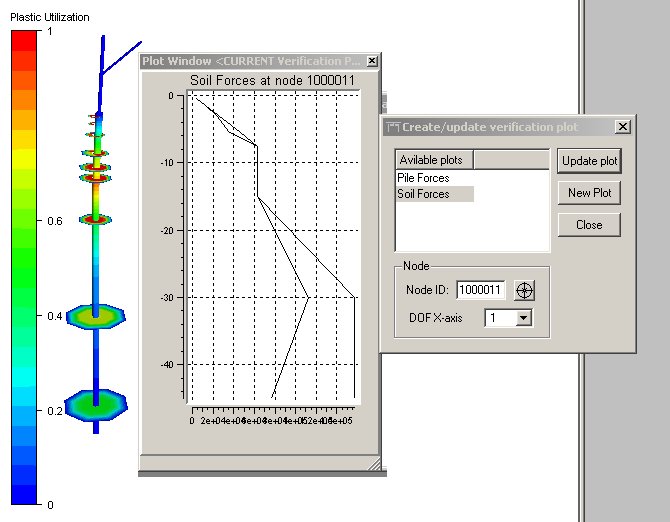
Task: Open the DOF X-axis dropdown
Action: click(x=523, y=318)
